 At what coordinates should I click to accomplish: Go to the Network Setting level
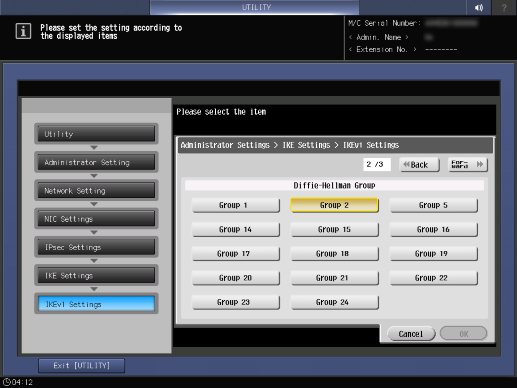[x=96, y=191]
